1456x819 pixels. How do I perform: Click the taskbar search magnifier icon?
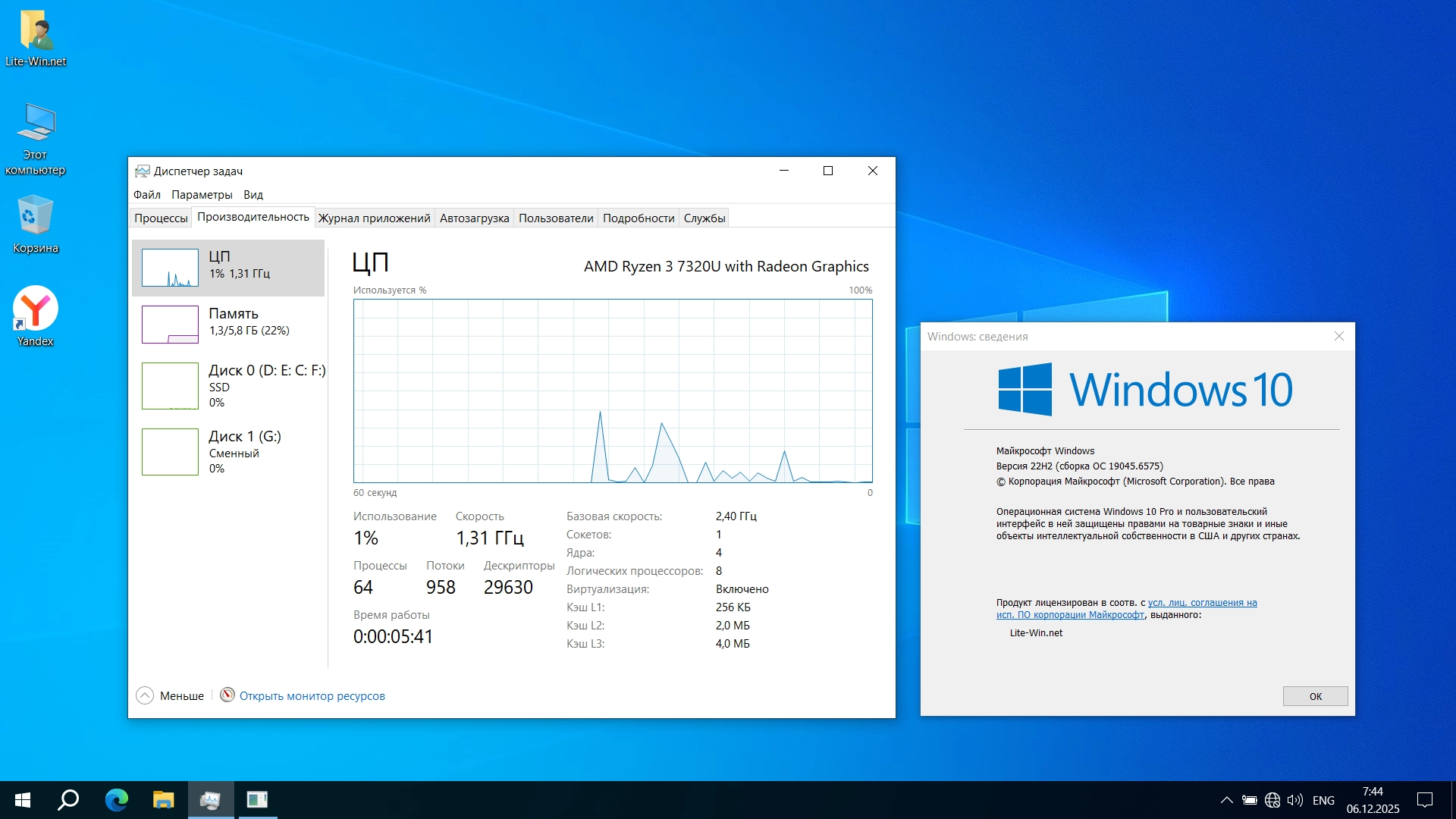(x=69, y=800)
